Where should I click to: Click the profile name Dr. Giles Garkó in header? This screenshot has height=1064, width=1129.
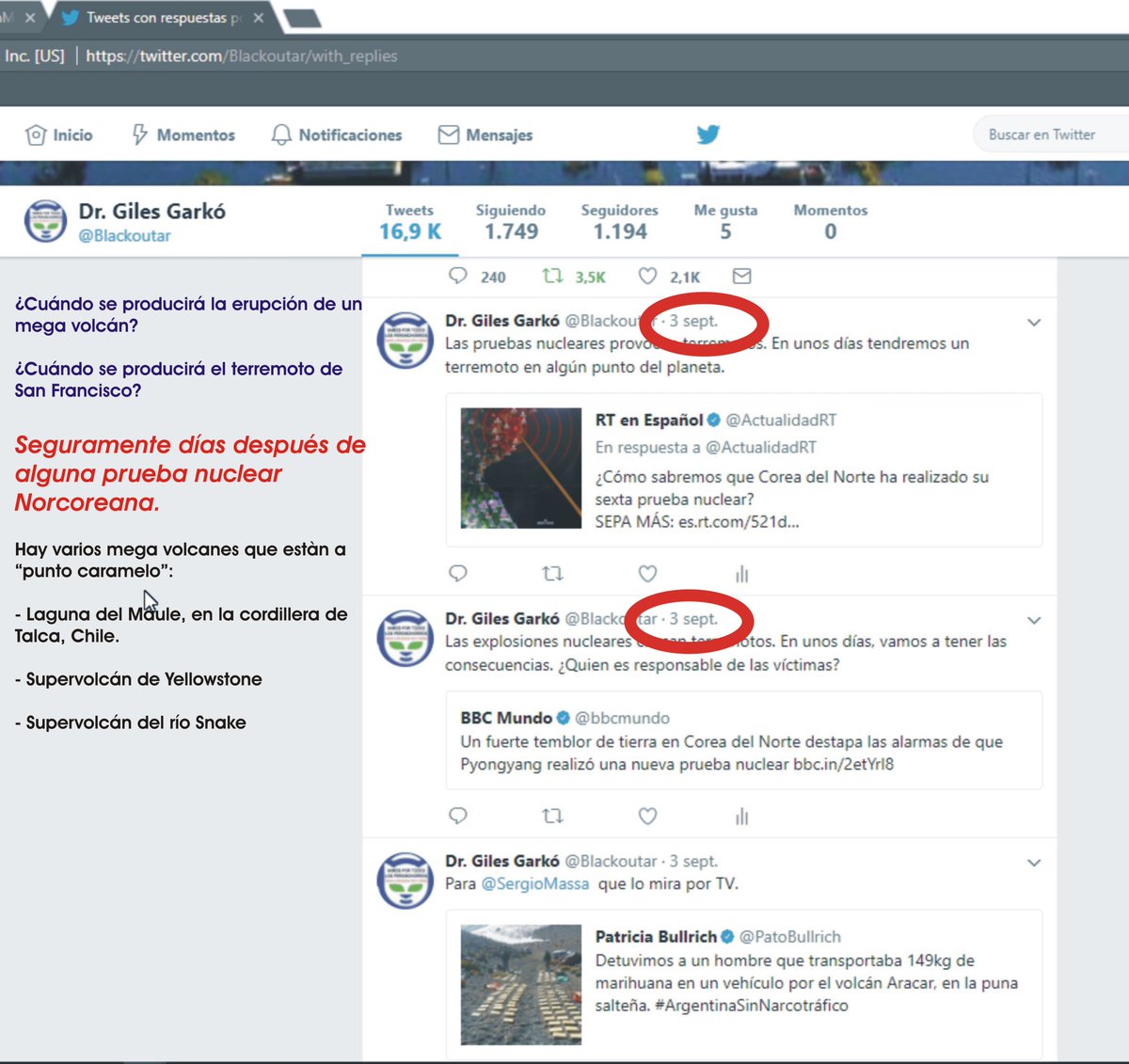tap(152, 212)
